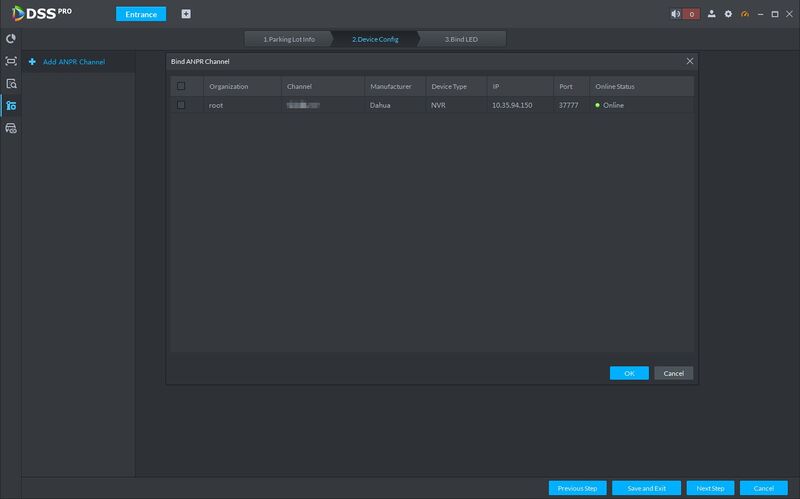Open the user account icon in title bar

[x=711, y=14]
